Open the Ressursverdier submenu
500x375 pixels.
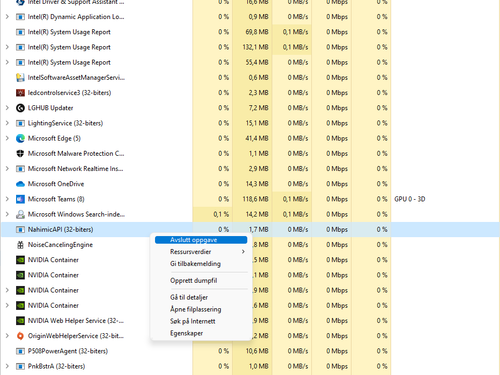pos(201,252)
